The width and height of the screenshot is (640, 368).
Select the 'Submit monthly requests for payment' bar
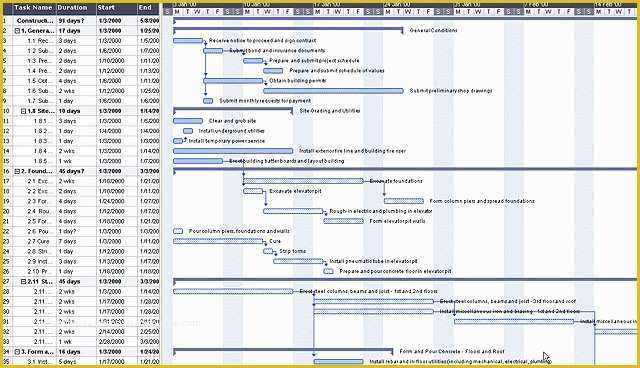coord(208,101)
